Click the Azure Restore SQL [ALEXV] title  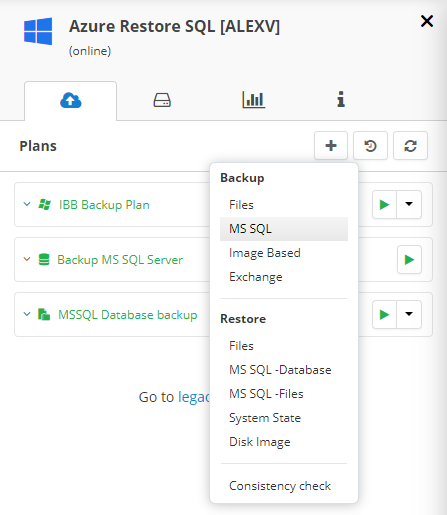174,26
